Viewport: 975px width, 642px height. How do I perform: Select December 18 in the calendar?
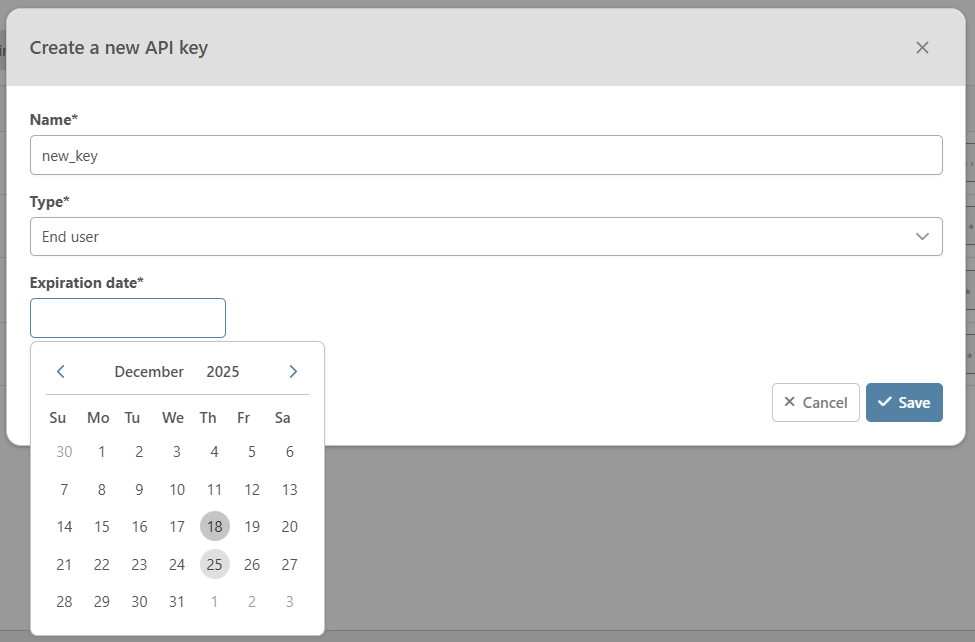pyautogui.click(x=214, y=527)
